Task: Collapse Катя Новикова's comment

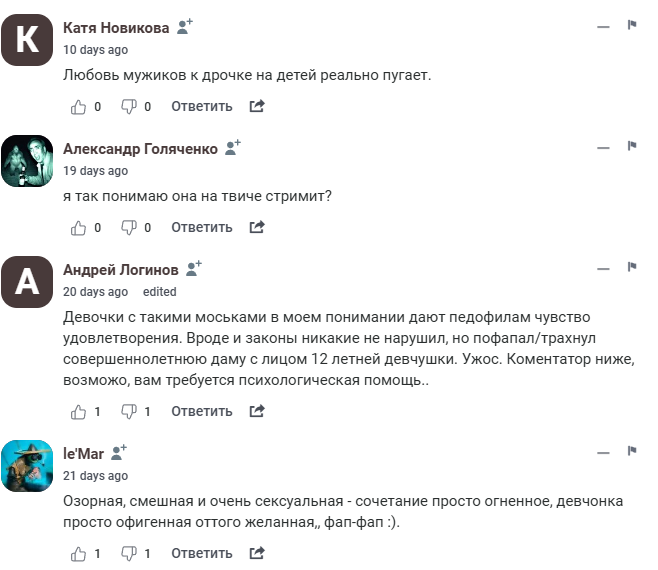Action: click(603, 26)
